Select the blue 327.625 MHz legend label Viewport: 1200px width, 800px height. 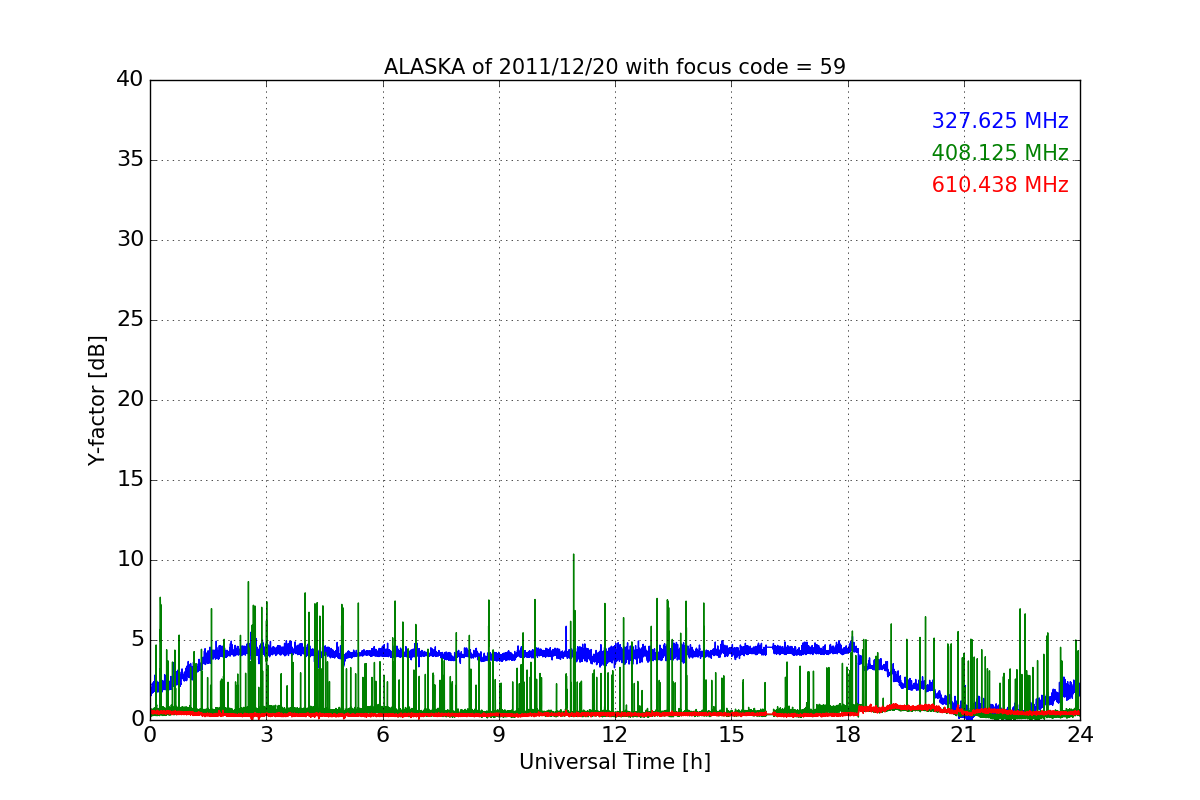[1000, 121]
